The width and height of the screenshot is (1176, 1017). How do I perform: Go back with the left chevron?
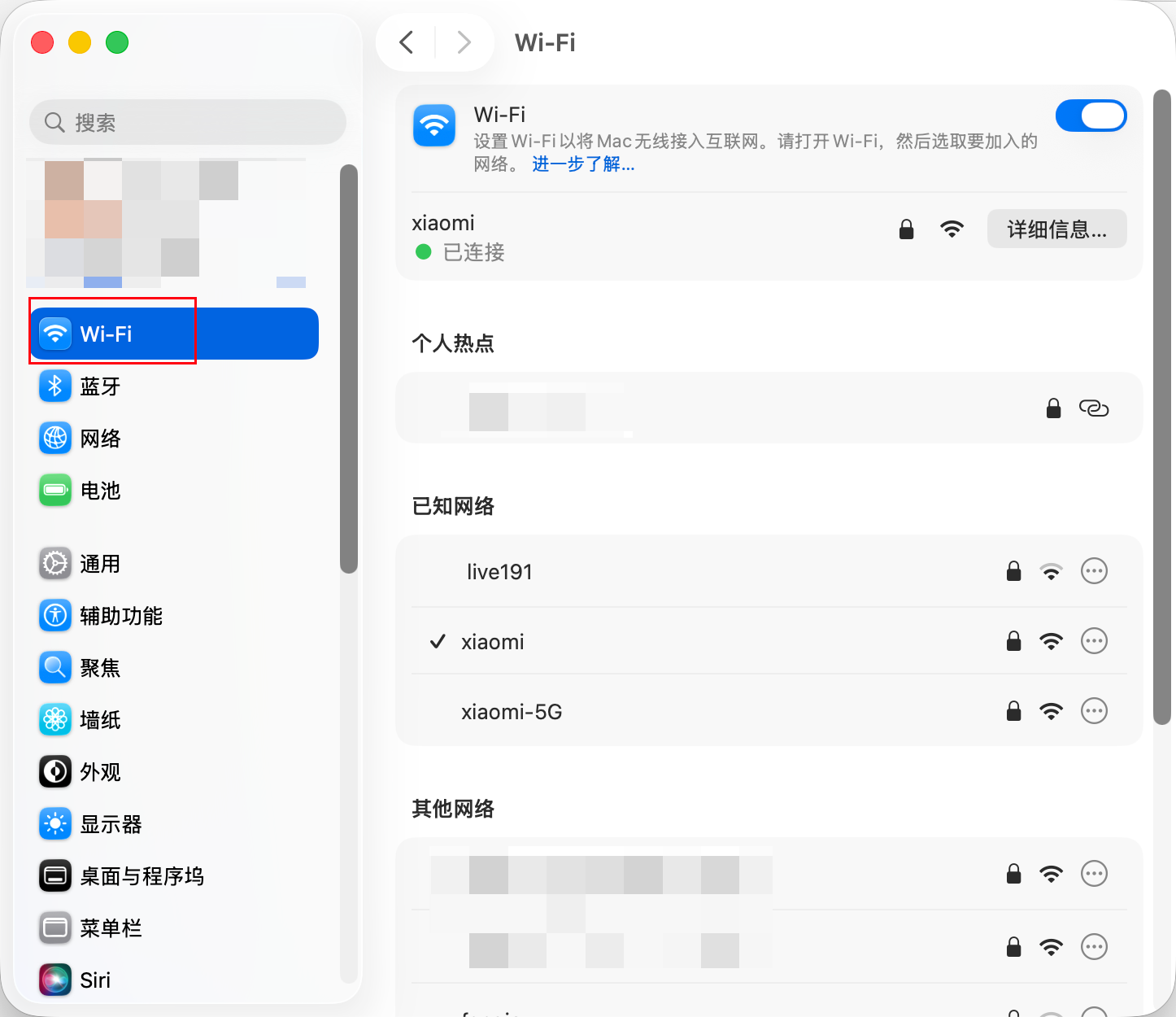point(407,41)
